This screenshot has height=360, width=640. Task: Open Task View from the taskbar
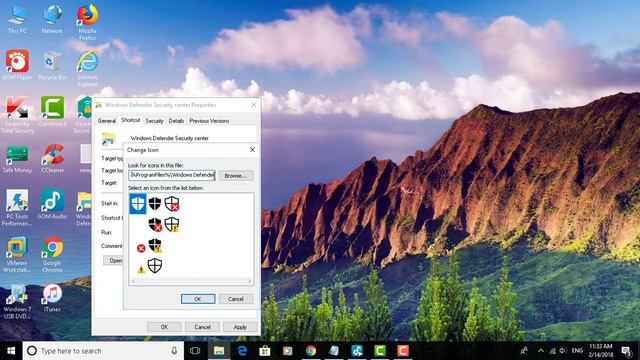point(195,351)
